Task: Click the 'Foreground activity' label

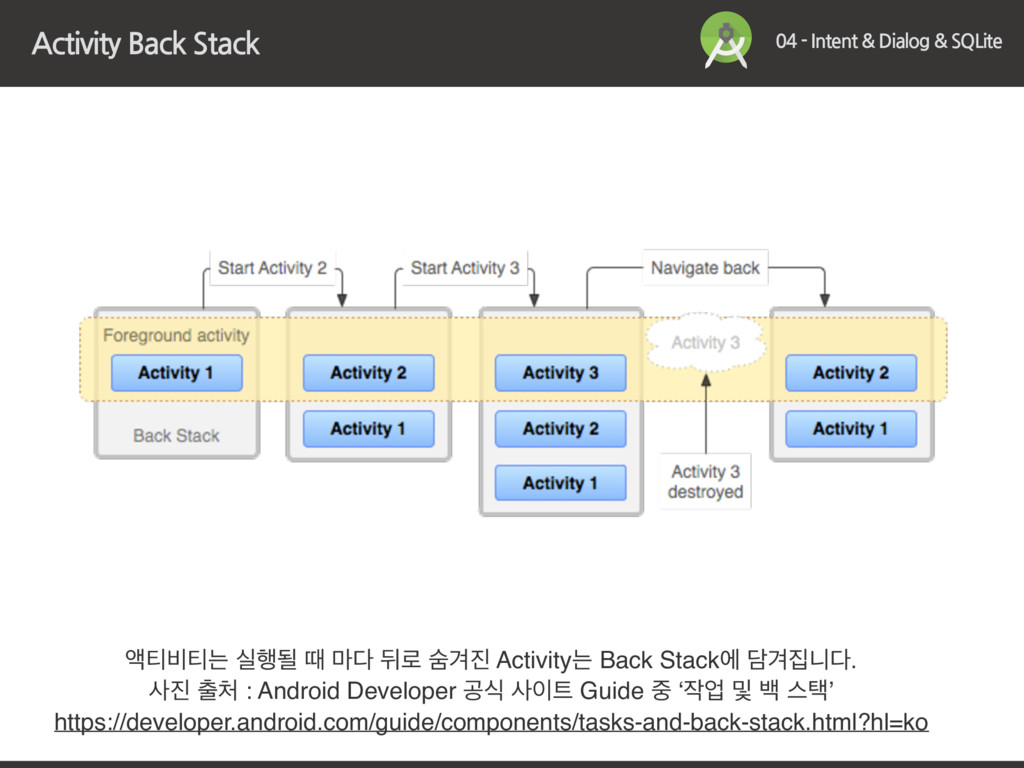Action: point(176,335)
